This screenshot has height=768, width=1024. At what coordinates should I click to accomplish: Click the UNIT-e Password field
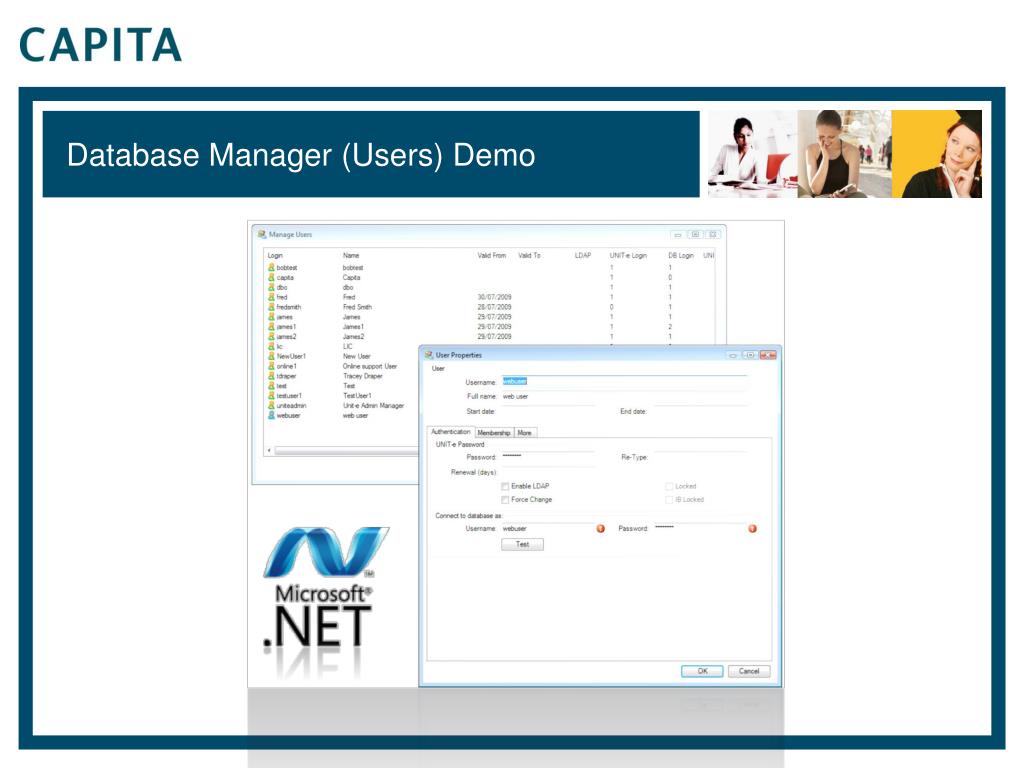coord(547,457)
